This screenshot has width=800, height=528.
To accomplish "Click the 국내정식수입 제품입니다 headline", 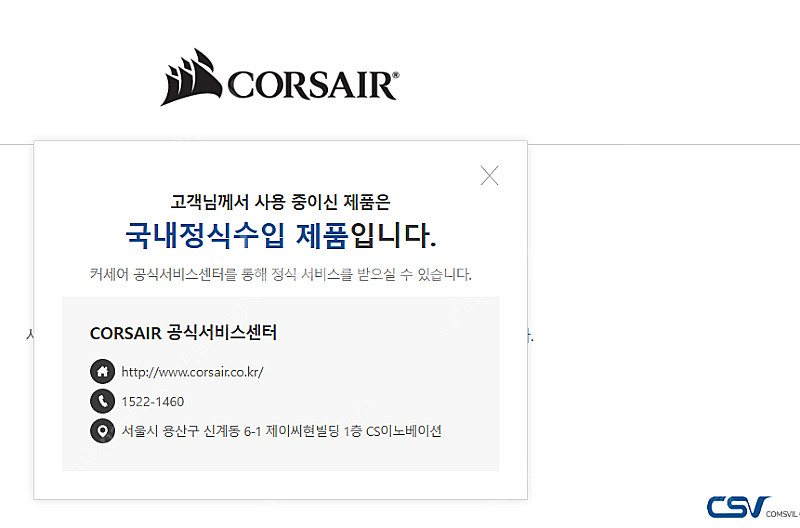I will point(281,236).
